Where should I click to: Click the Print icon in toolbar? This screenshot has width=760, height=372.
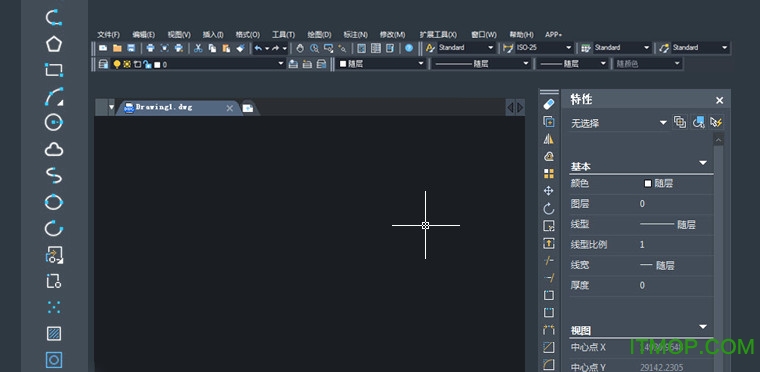pos(150,48)
